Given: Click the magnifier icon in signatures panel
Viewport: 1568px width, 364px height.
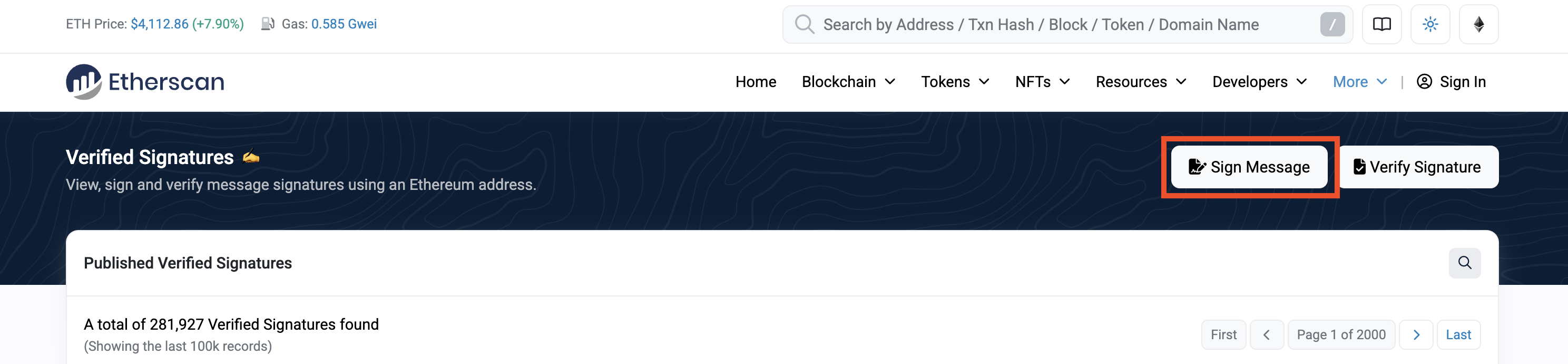Looking at the screenshot, I should [1464, 263].
